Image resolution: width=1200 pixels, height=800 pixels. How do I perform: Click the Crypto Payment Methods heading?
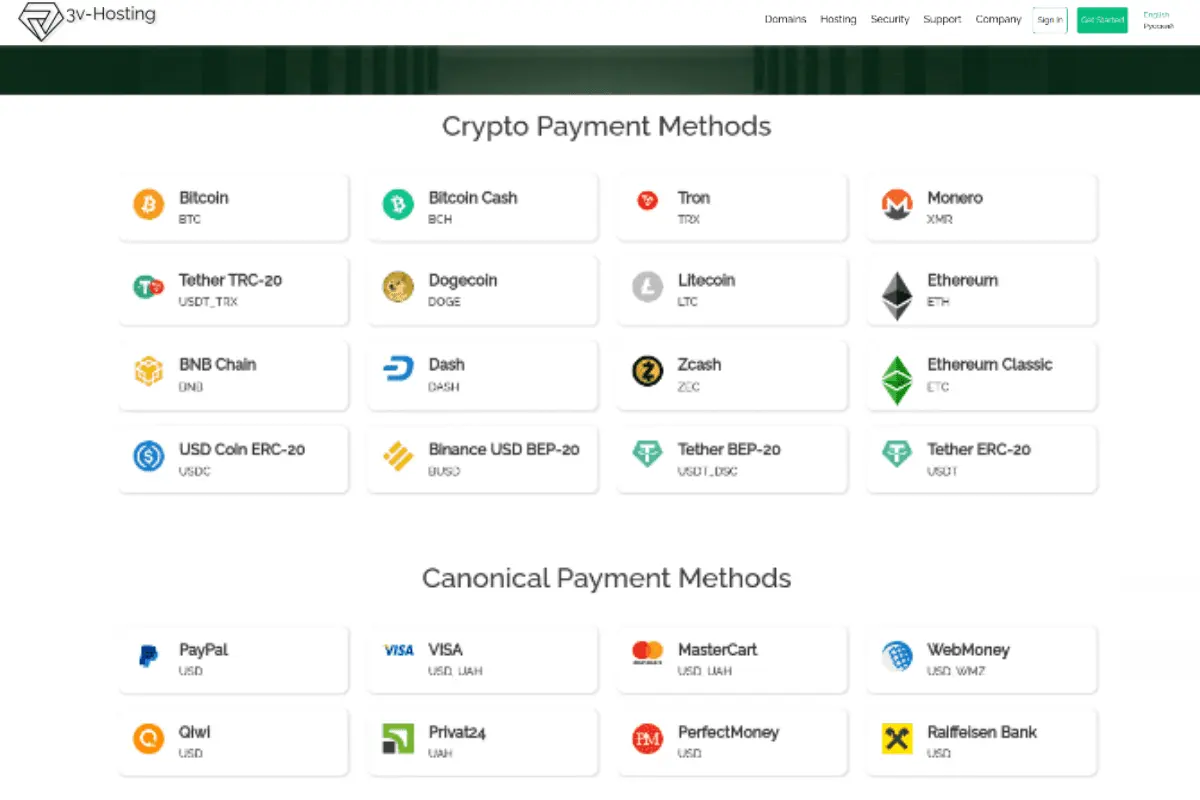(606, 127)
